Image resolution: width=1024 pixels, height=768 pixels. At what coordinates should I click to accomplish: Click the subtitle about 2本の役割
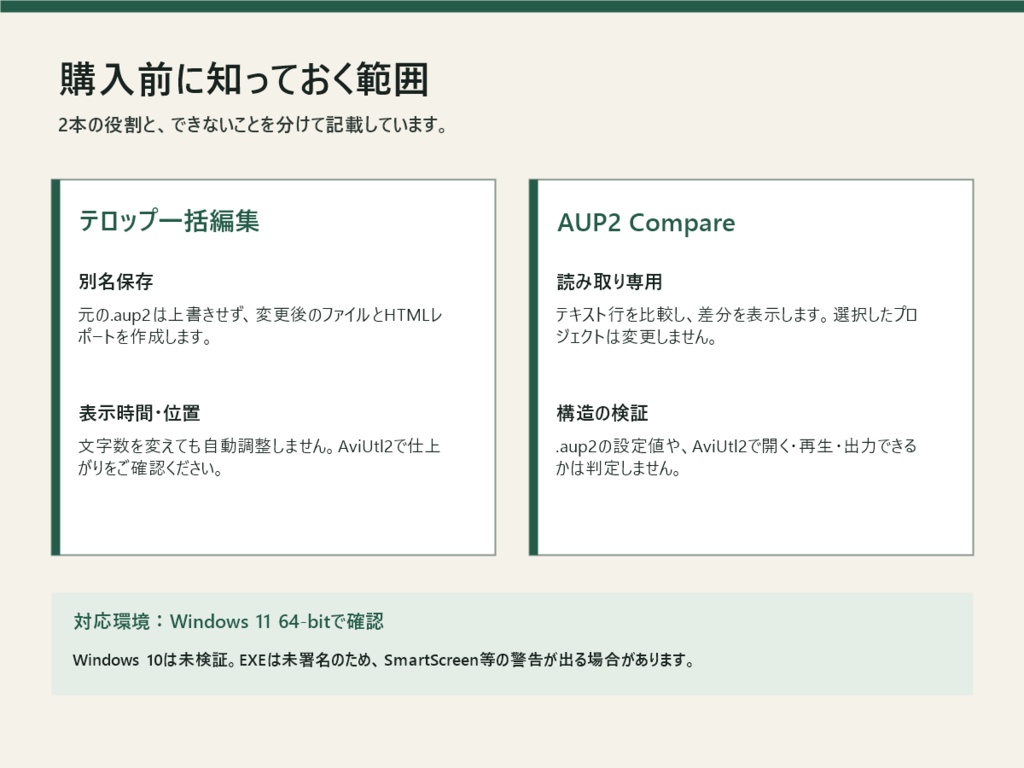pyautogui.click(x=253, y=124)
